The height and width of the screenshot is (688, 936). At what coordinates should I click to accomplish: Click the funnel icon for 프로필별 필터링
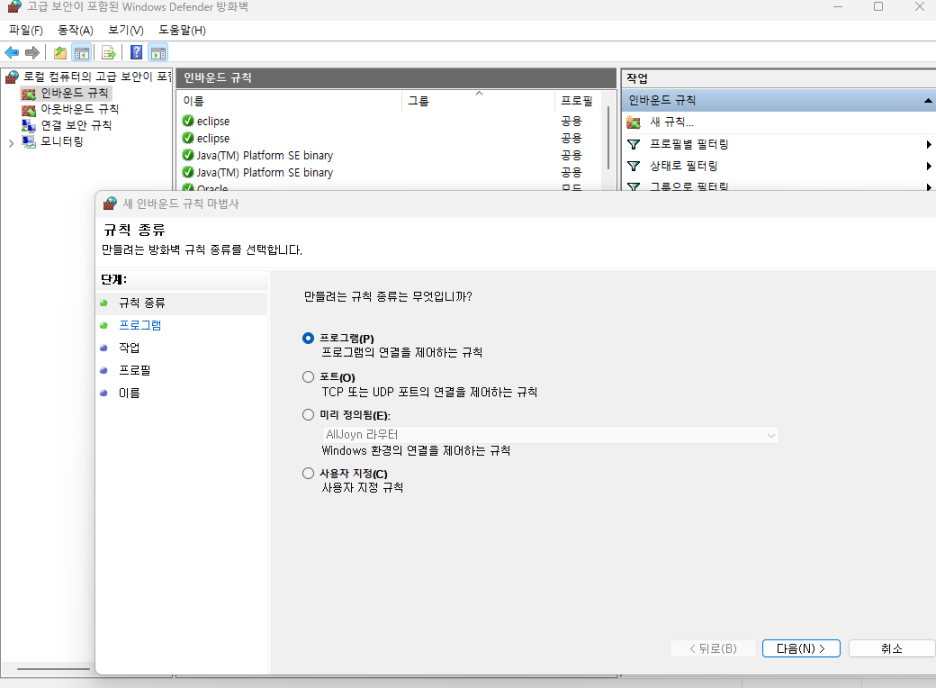click(633, 144)
